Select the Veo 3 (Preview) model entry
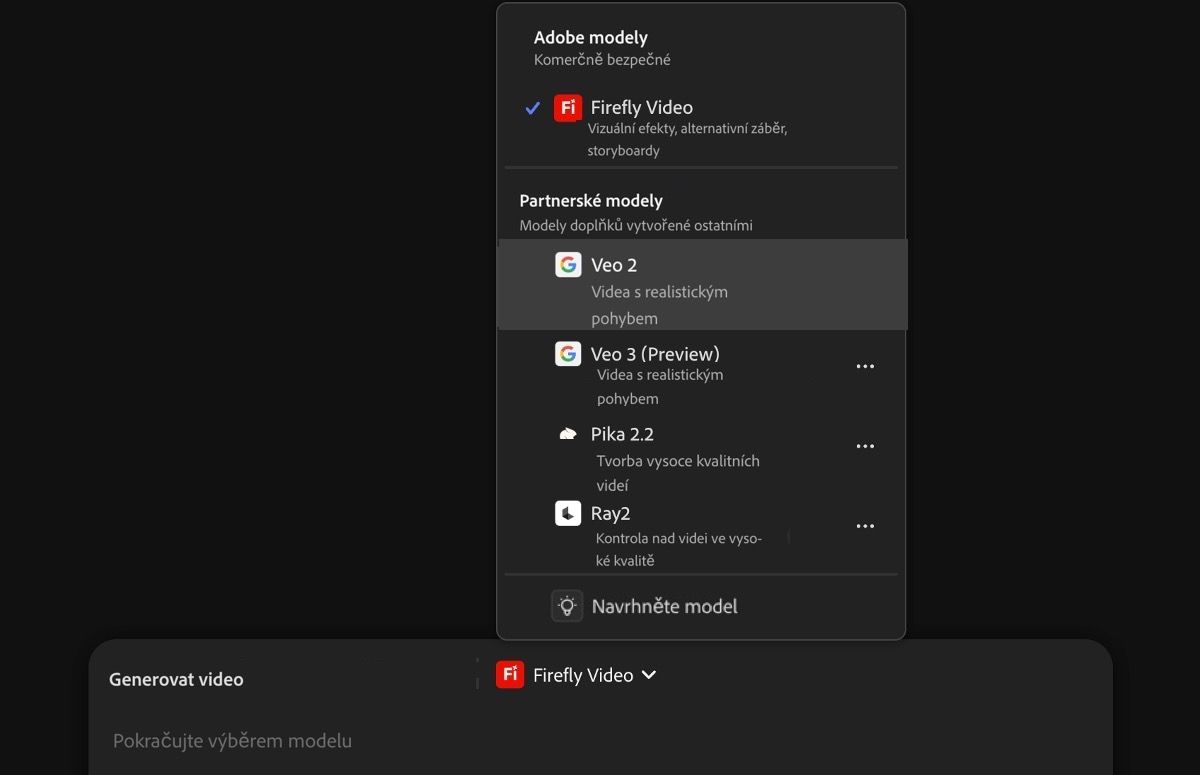 pyautogui.click(x=653, y=353)
